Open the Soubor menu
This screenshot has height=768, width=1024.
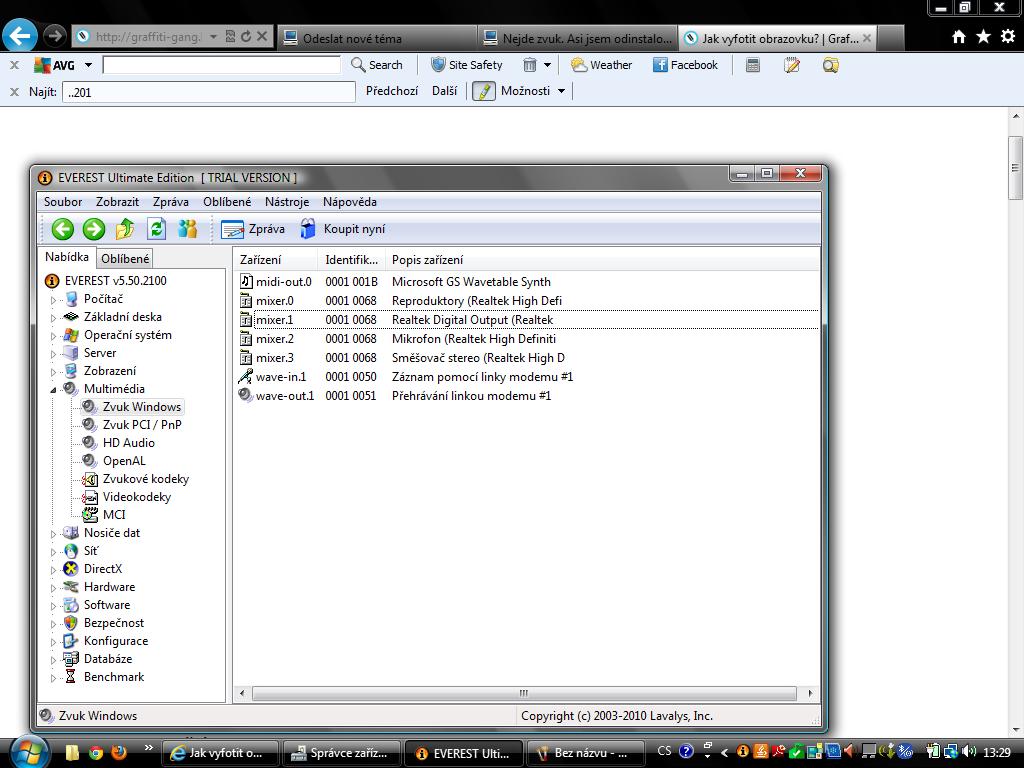click(63, 202)
